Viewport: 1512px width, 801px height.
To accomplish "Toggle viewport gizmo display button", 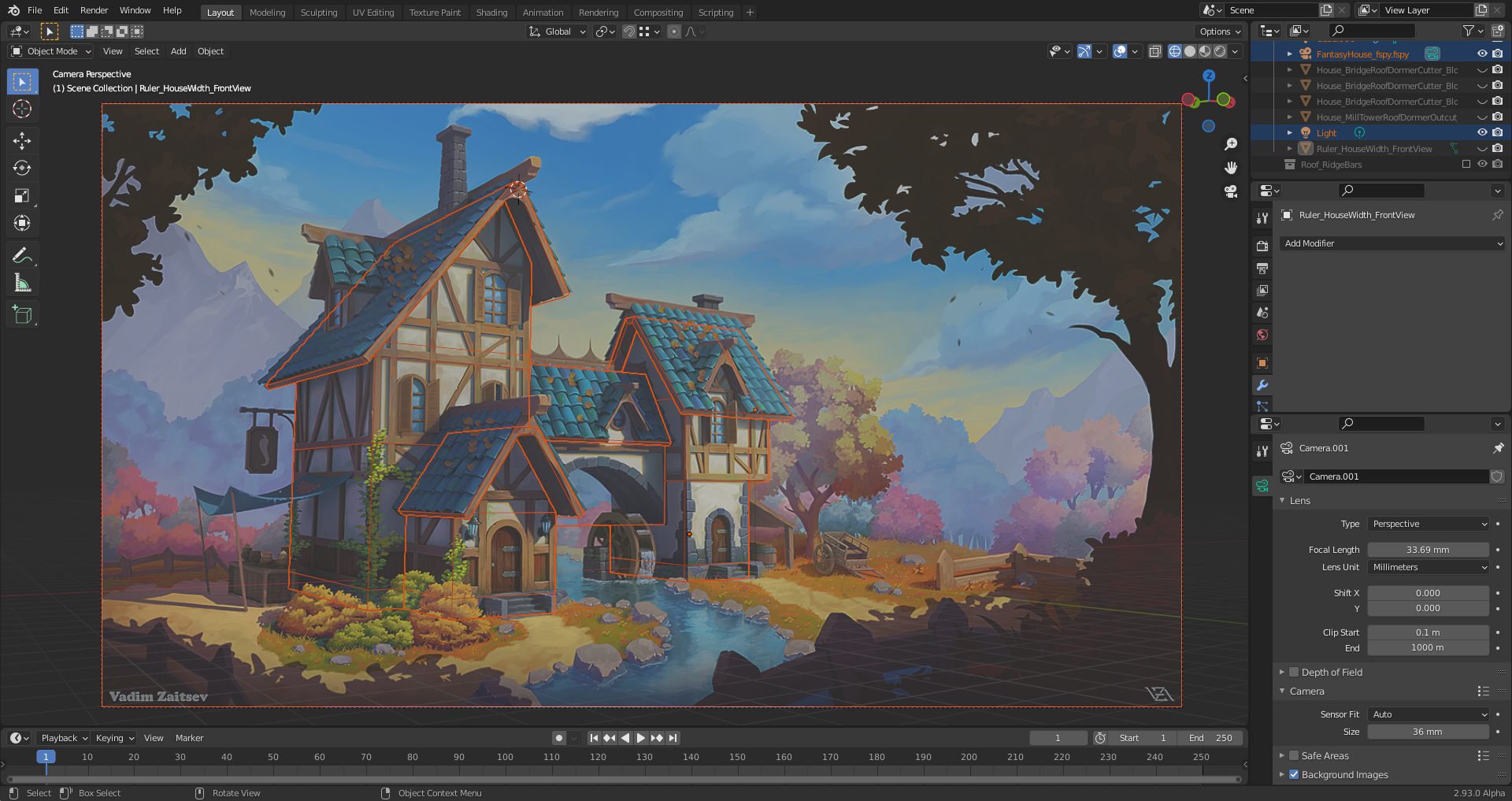I will pyautogui.click(x=1084, y=51).
